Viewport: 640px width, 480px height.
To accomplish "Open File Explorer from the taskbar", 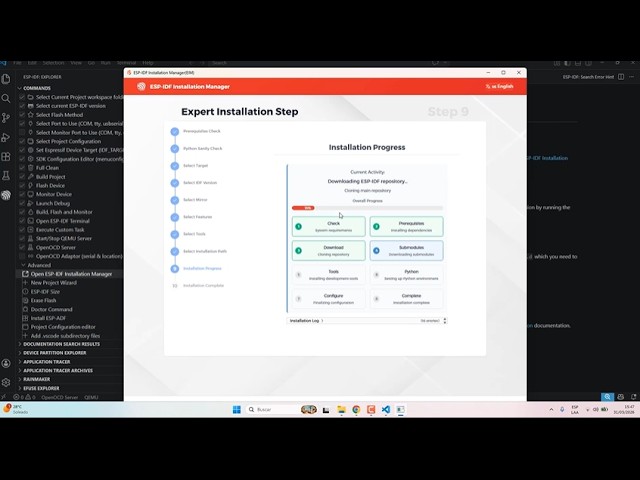I will pyautogui.click(x=341, y=409).
